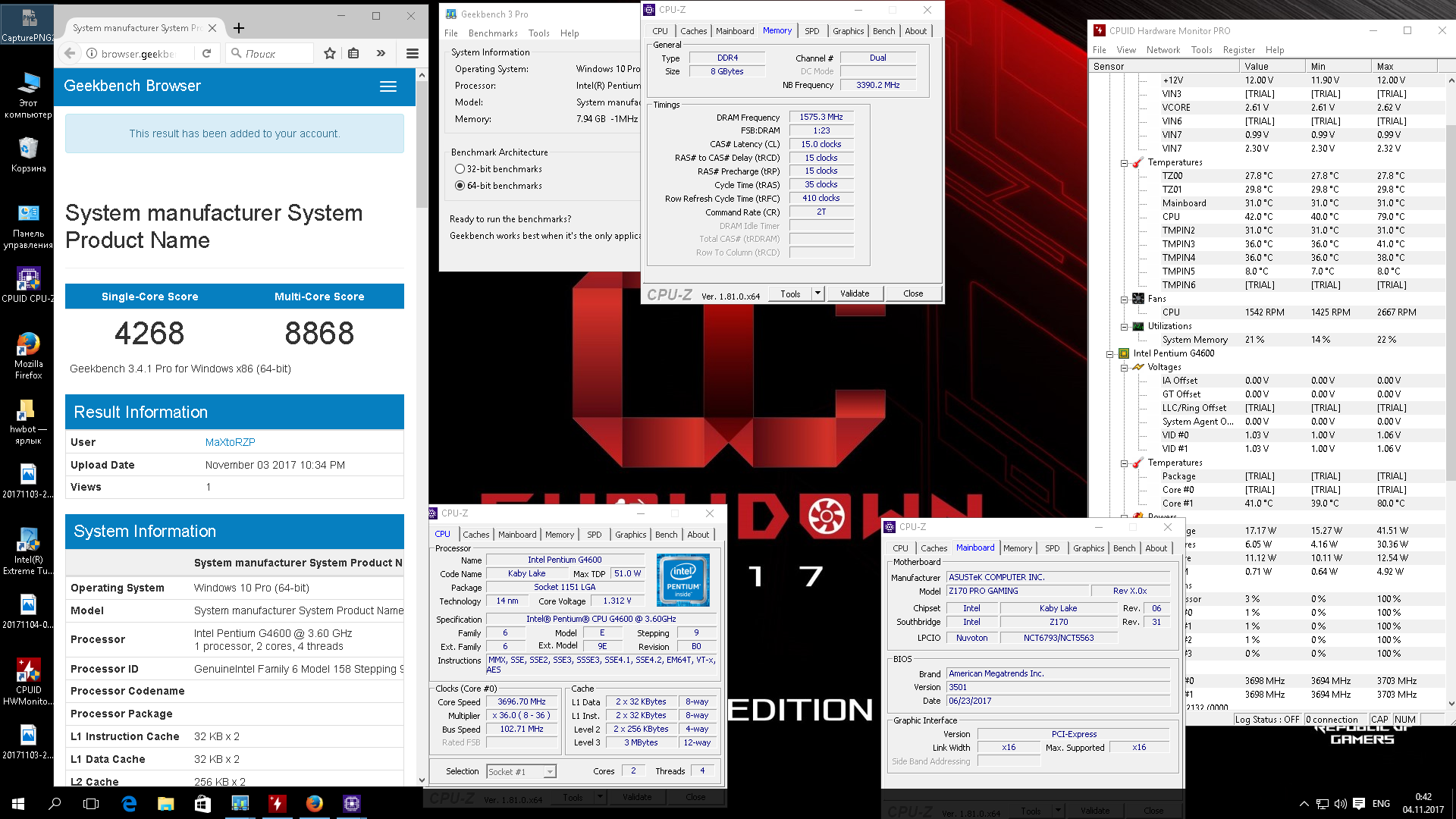Open Microsoft Store from taskbar
This screenshot has height=819, width=1456.
click(x=202, y=804)
